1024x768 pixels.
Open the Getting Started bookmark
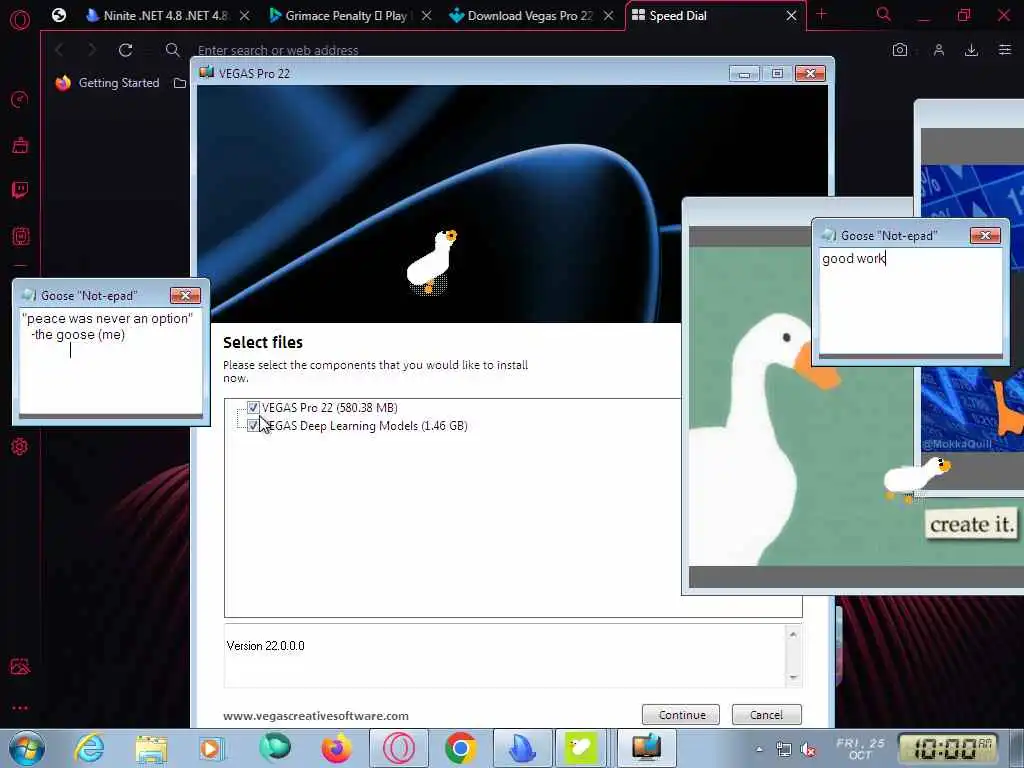107,83
